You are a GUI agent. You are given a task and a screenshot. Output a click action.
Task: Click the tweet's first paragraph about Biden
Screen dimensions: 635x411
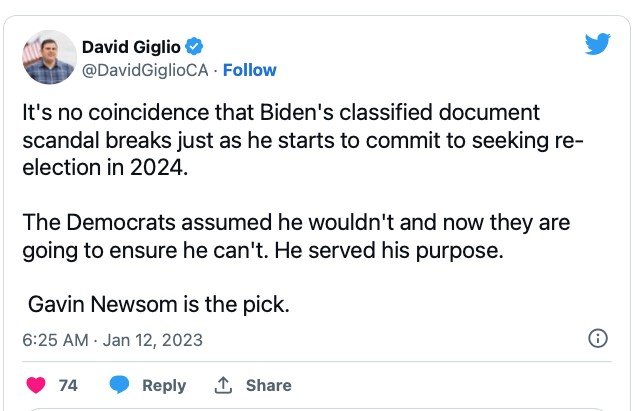point(300,141)
